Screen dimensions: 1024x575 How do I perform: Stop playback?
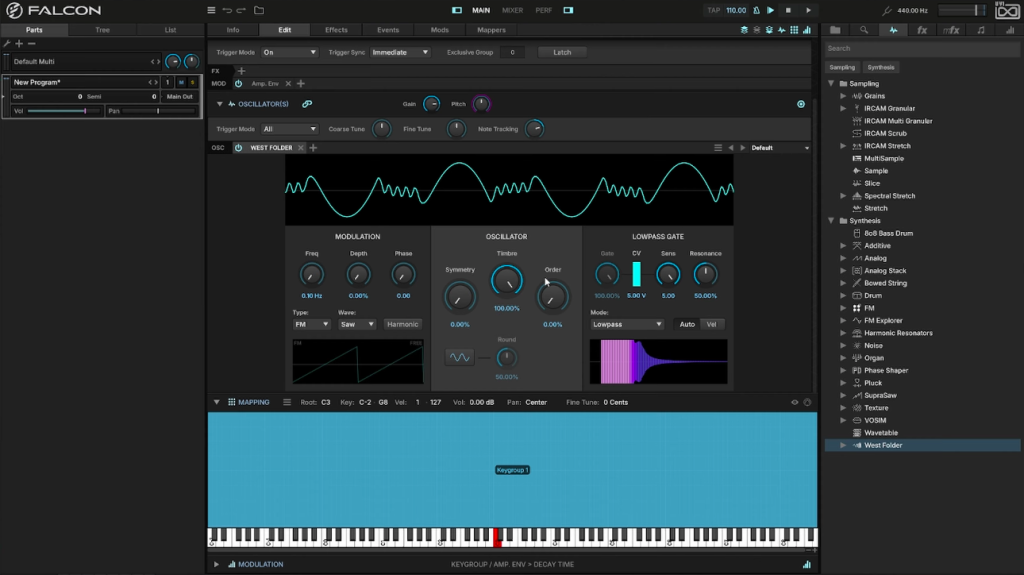(788, 10)
